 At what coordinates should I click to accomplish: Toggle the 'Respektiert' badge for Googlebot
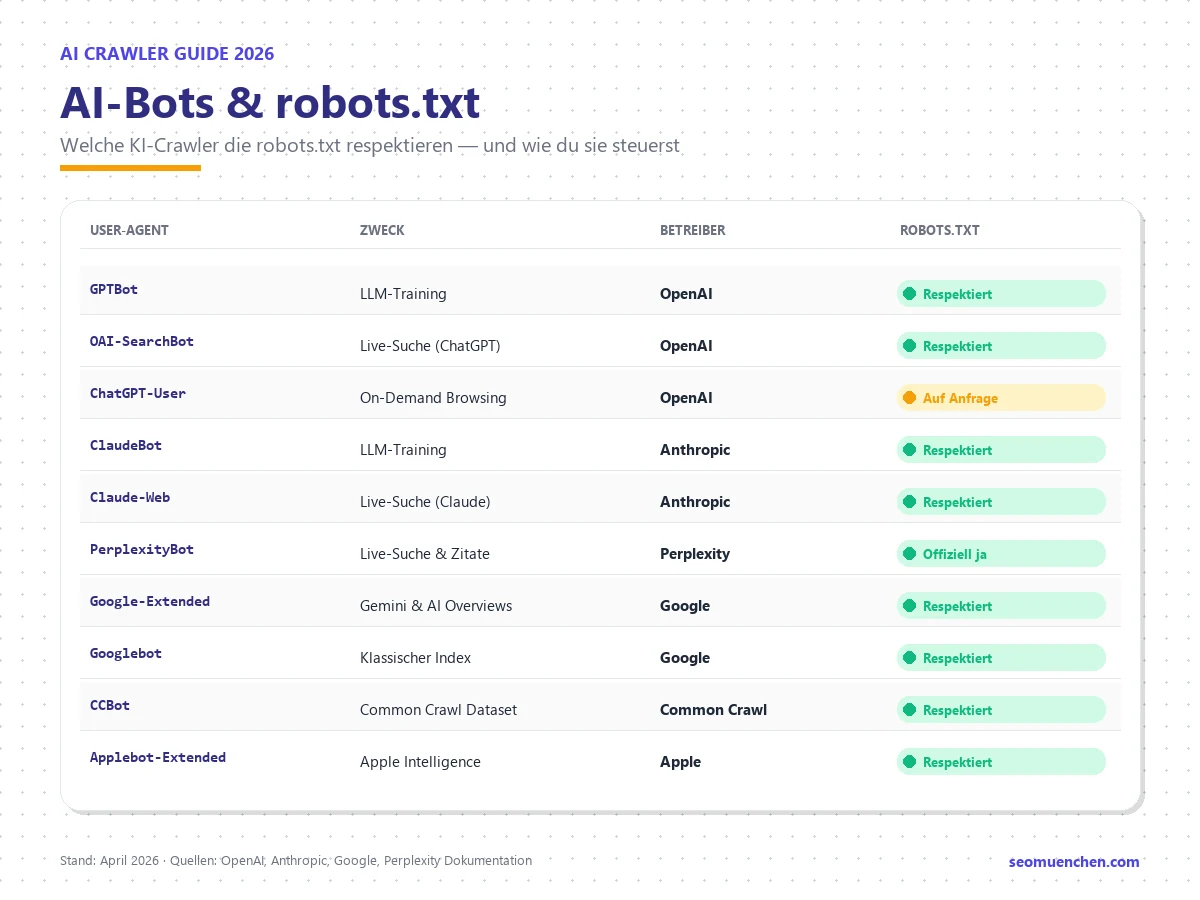pos(1001,658)
